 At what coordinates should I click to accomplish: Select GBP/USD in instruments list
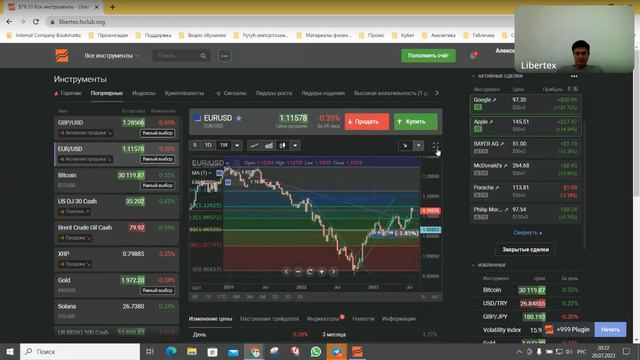116,127
